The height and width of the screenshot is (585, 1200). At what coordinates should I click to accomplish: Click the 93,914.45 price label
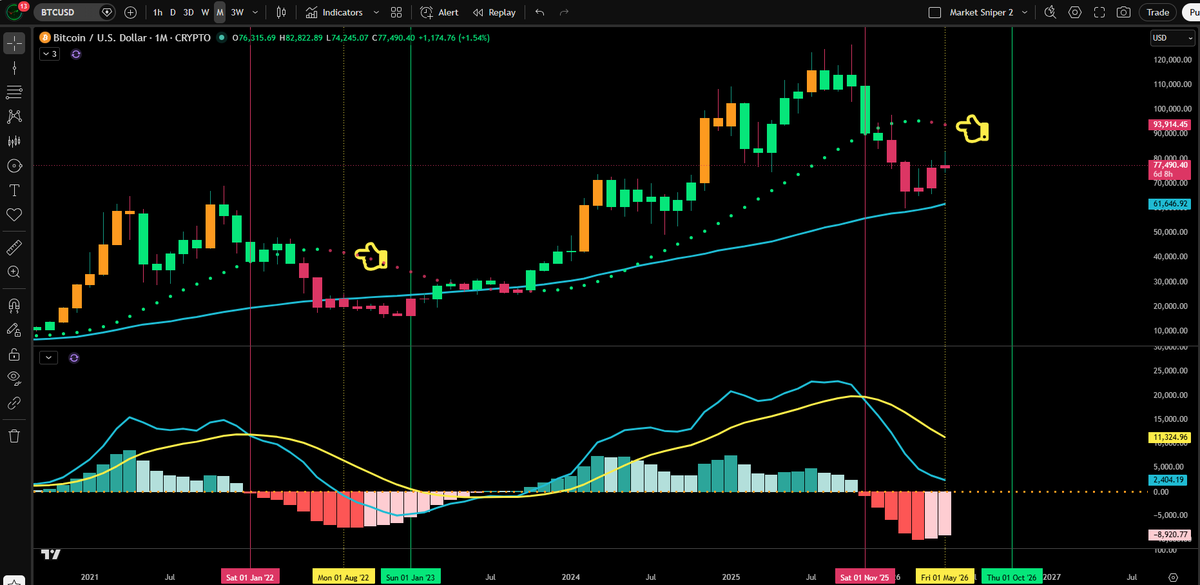pyautogui.click(x=1169, y=125)
